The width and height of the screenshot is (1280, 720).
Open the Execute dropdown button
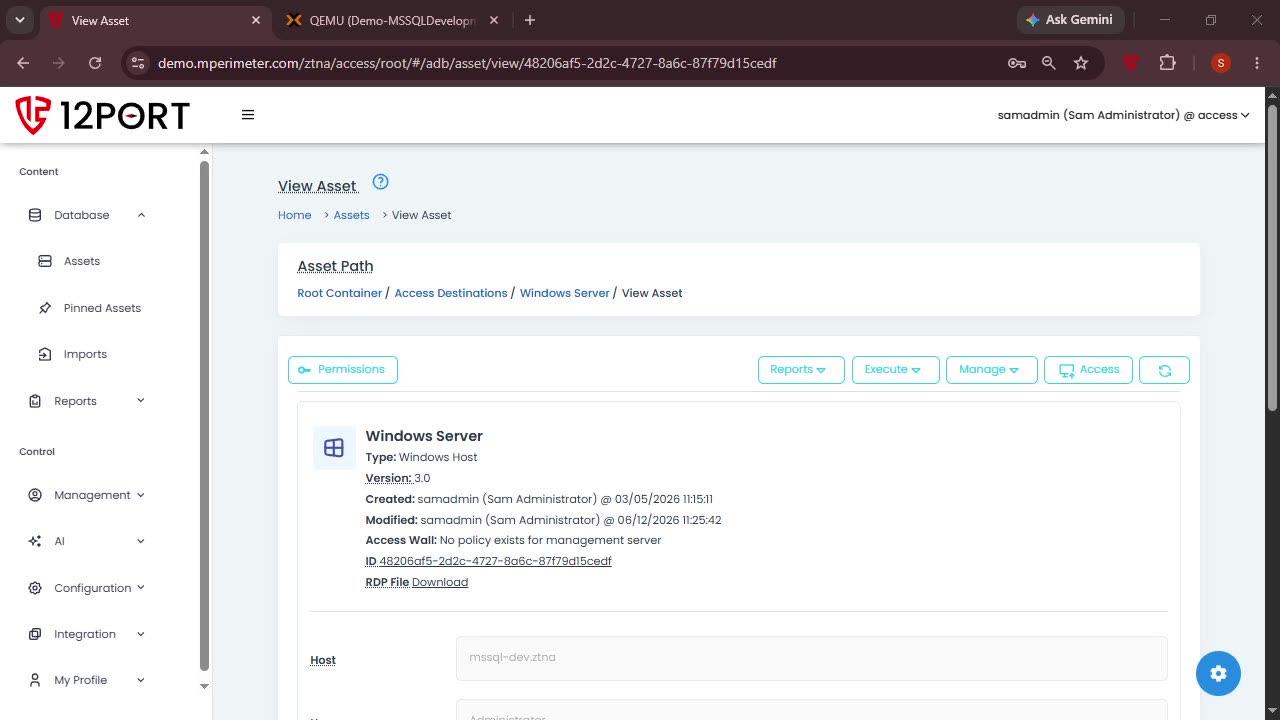(895, 370)
